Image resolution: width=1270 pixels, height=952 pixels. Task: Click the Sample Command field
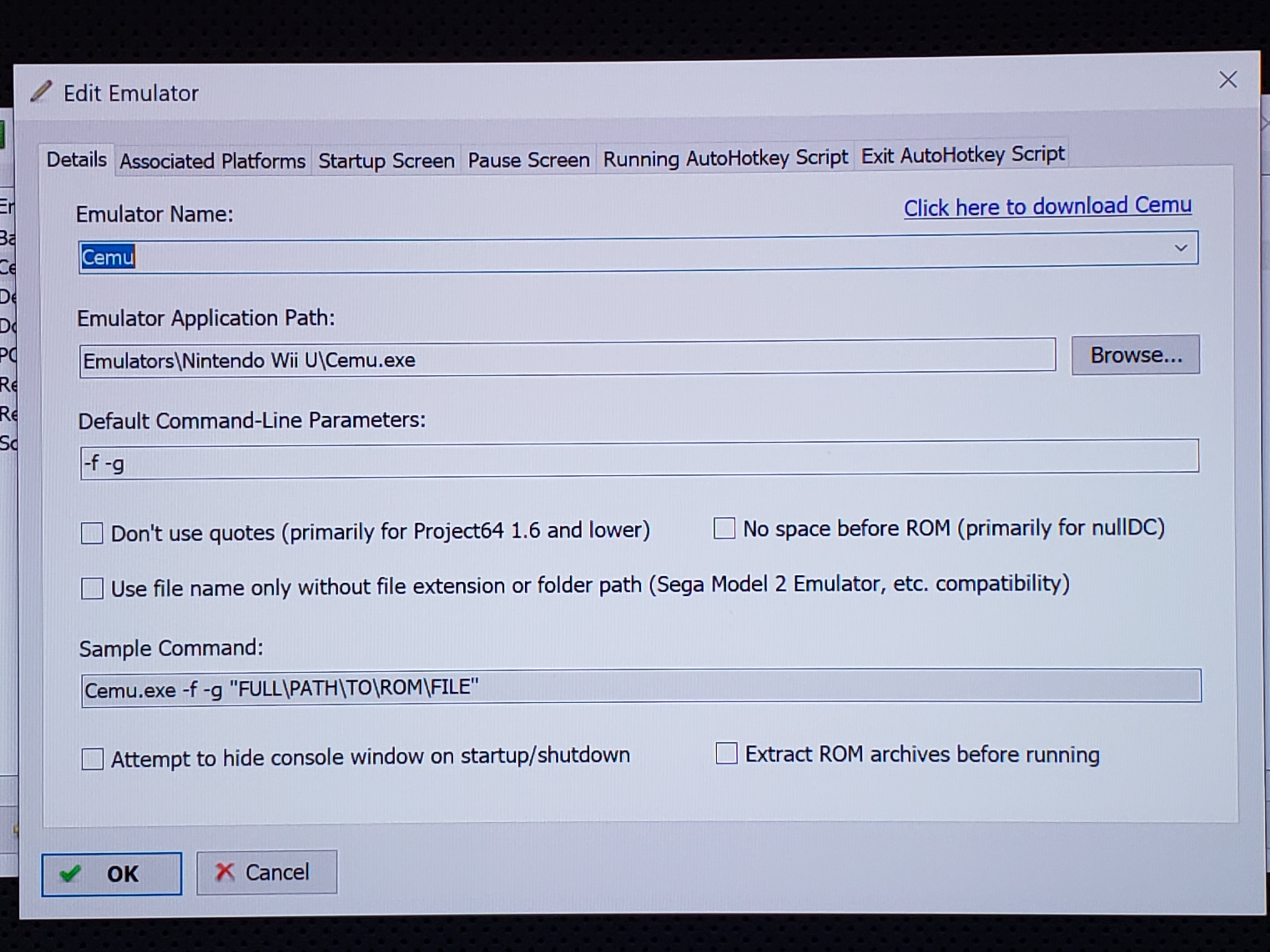[x=641, y=688]
